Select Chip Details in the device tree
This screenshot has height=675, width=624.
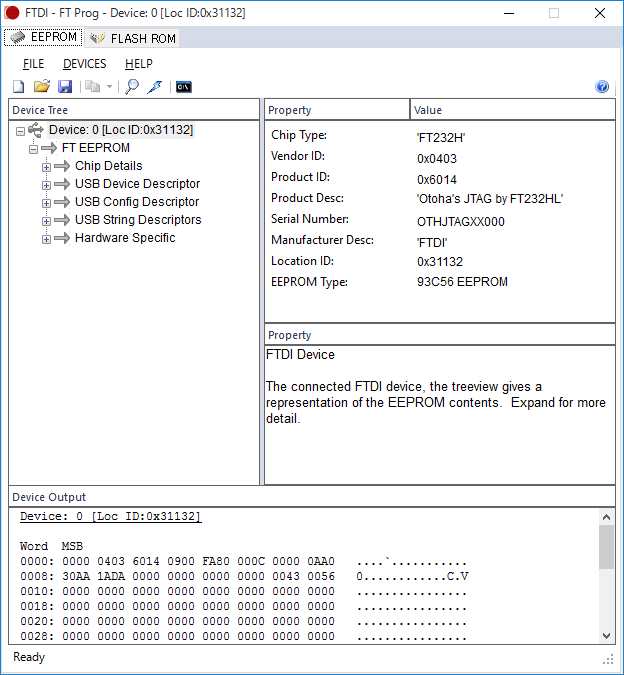point(108,166)
